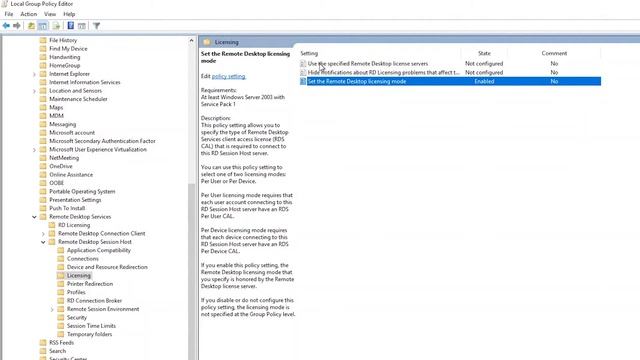Sort by the Setting column header

[309, 53]
